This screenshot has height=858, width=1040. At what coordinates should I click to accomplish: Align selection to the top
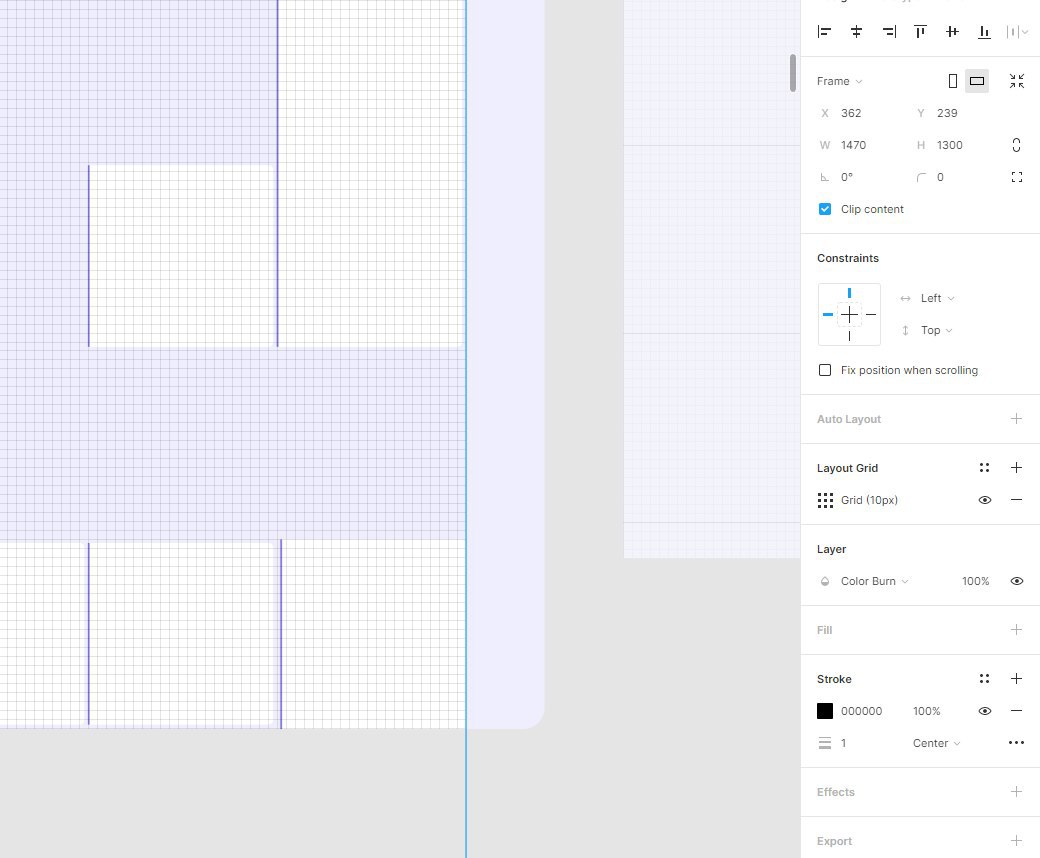pyautogui.click(x=921, y=31)
